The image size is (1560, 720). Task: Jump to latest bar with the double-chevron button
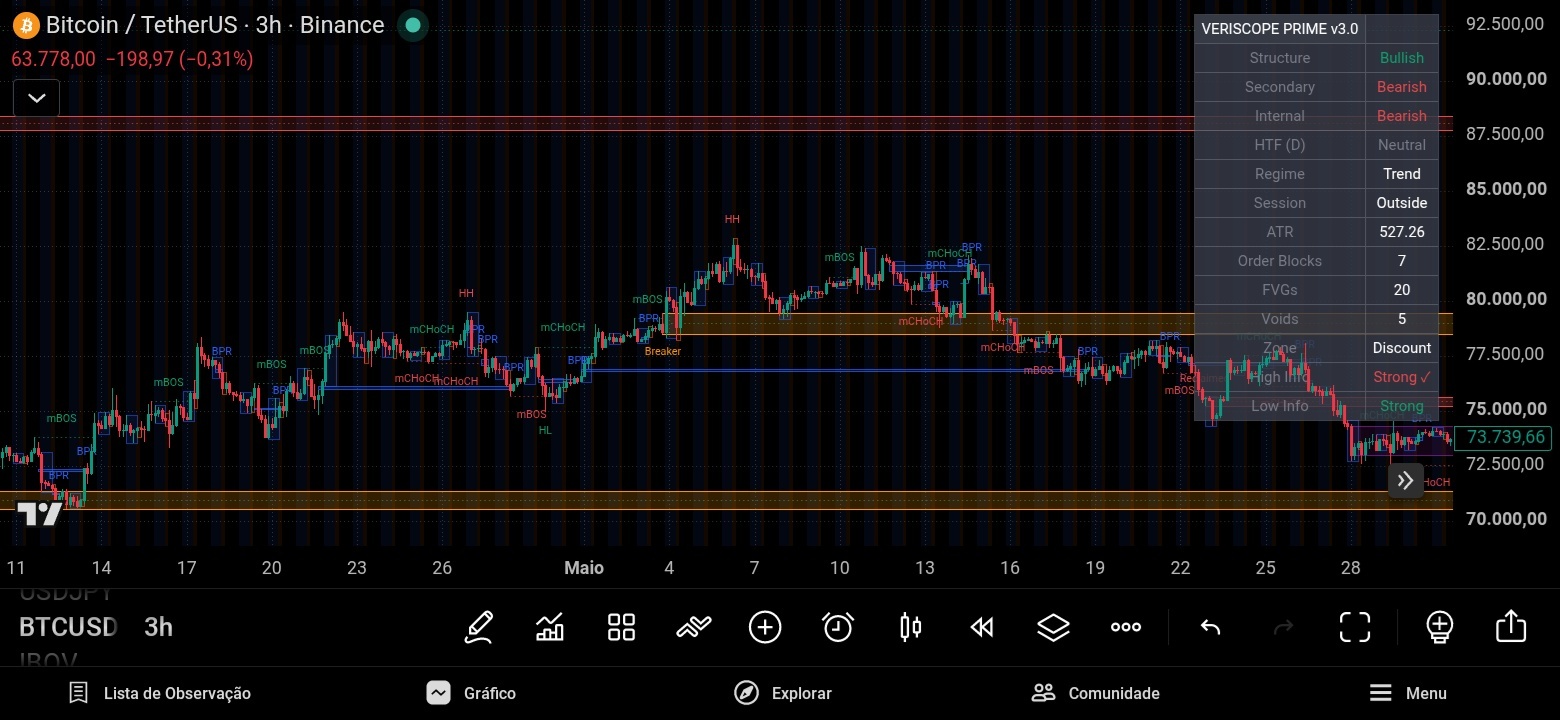coord(1405,480)
